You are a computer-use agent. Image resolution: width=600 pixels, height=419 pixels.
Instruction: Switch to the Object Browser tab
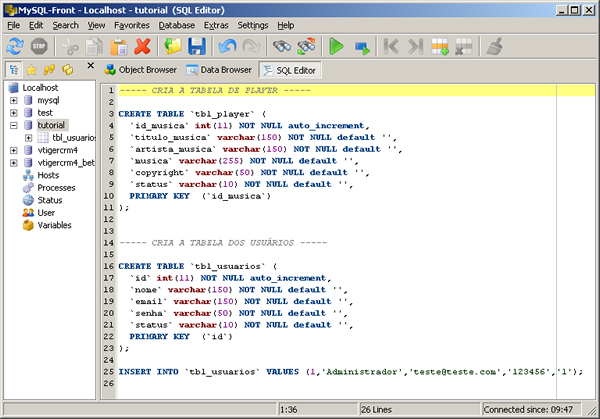141,70
